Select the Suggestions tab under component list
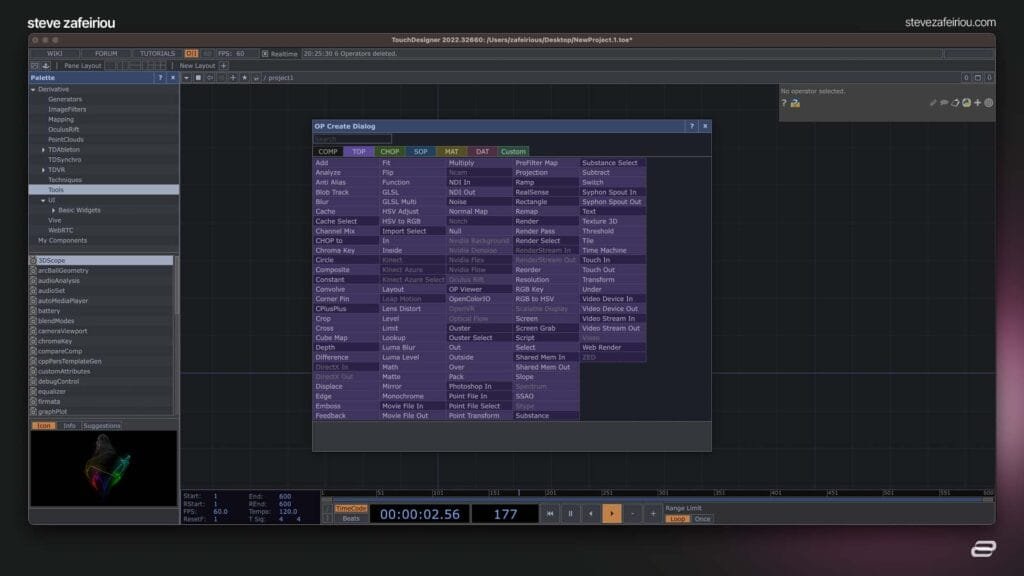 [102, 426]
